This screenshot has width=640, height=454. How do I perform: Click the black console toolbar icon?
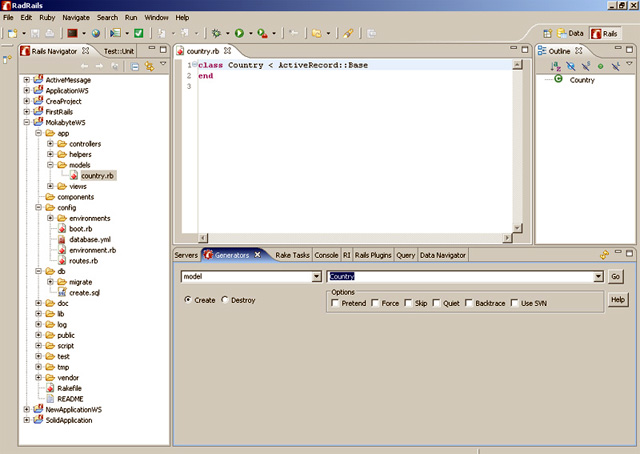pyautogui.click(x=73, y=33)
